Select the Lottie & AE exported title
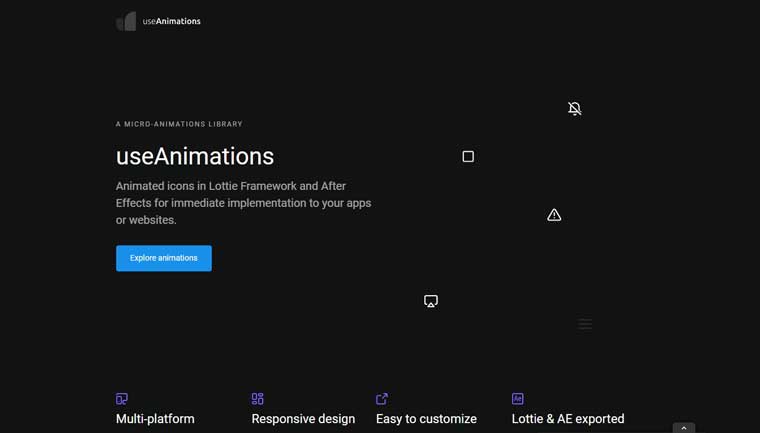The width and height of the screenshot is (760, 433). tap(568, 419)
